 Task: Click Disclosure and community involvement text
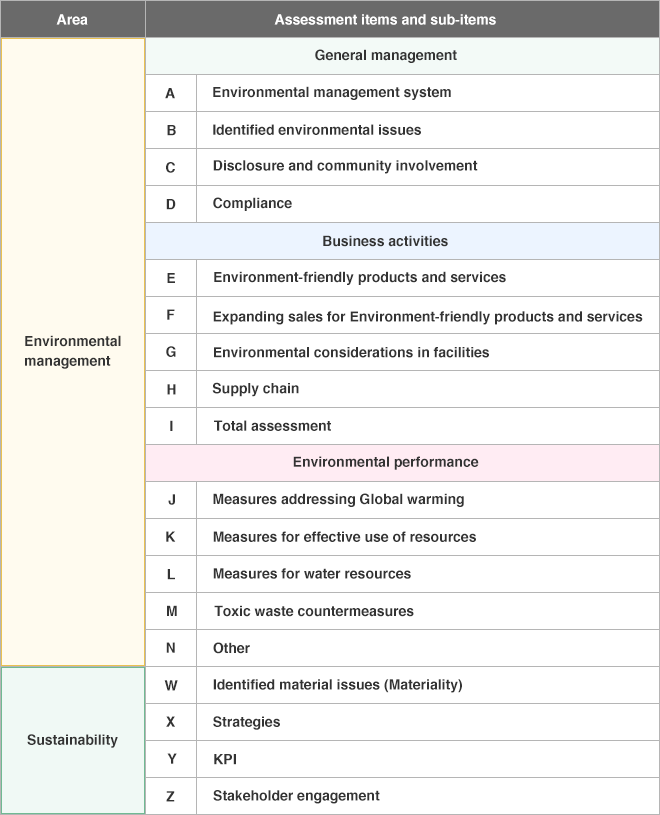click(345, 166)
